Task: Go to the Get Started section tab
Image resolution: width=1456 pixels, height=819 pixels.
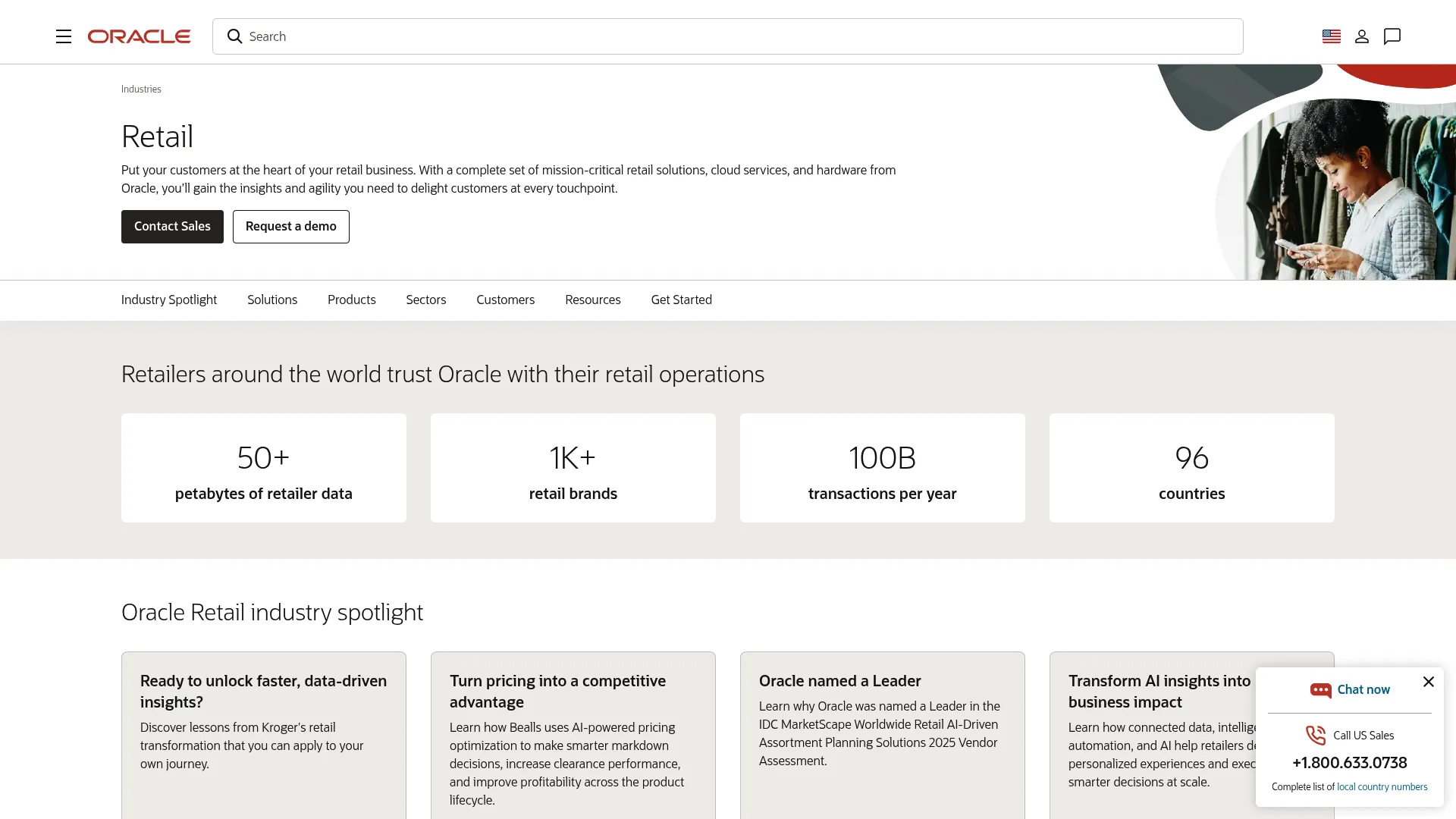Action: click(682, 300)
